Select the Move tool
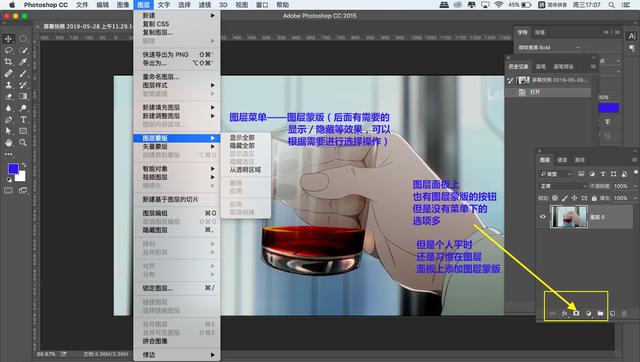 point(8,39)
